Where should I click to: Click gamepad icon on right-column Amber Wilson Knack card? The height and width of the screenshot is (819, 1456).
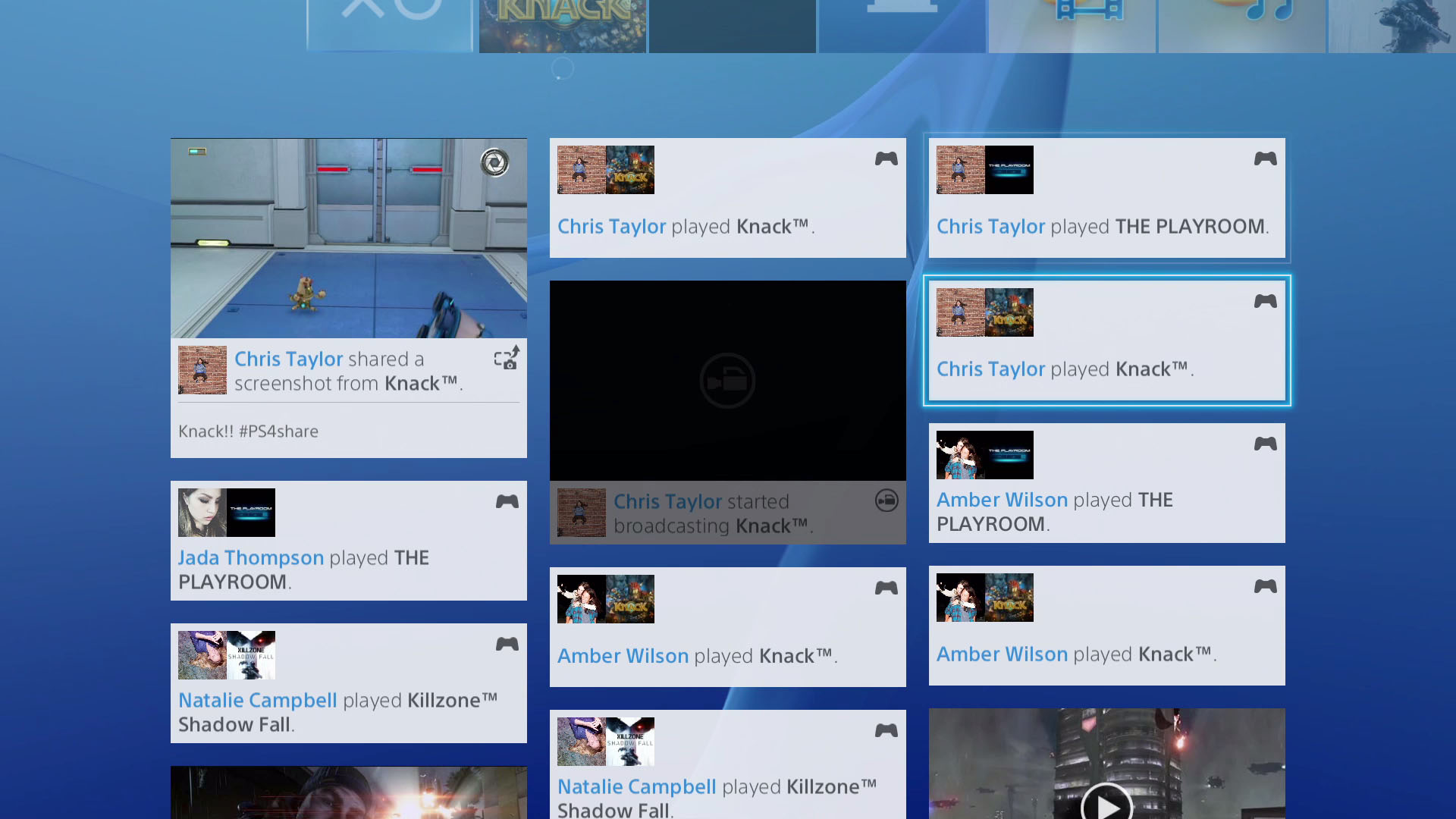click(x=1266, y=586)
